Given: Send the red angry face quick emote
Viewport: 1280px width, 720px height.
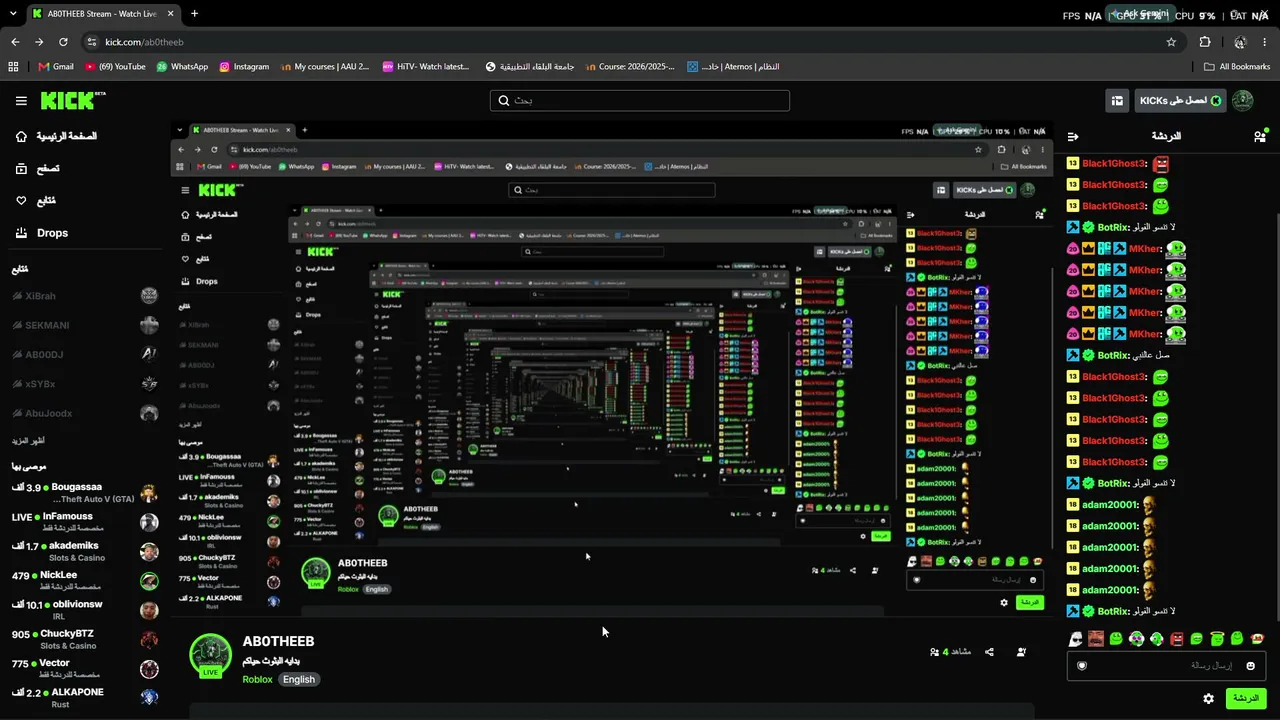Looking at the screenshot, I should tap(1177, 639).
